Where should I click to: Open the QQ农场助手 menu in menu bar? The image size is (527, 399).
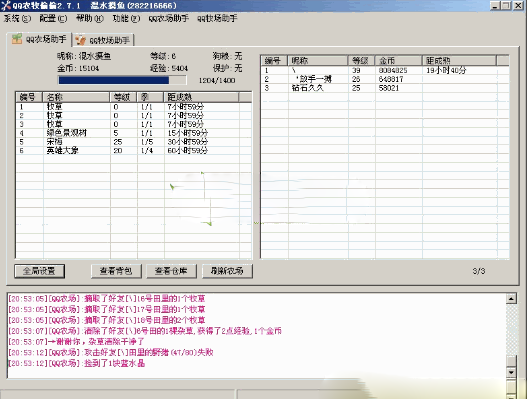click(169, 18)
